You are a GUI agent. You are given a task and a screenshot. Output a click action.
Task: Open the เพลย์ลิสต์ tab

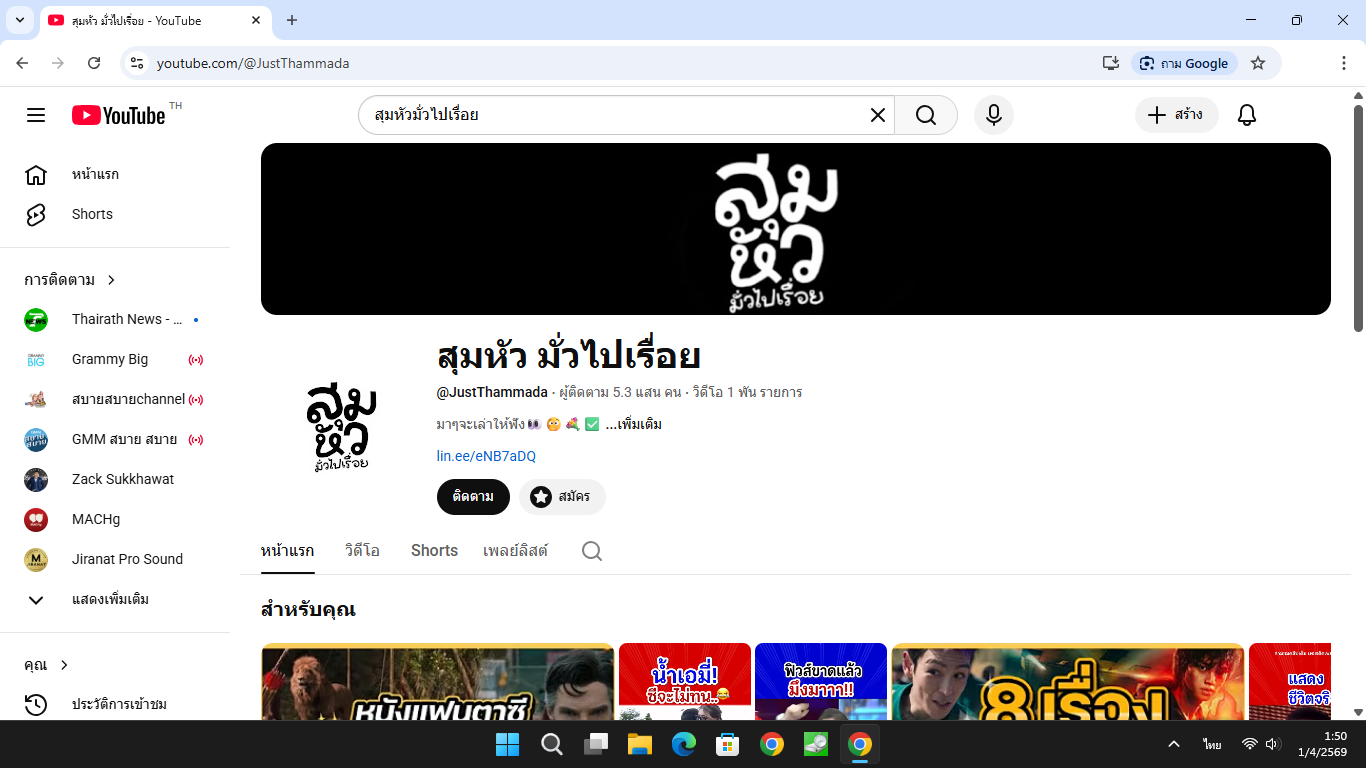tap(515, 551)
